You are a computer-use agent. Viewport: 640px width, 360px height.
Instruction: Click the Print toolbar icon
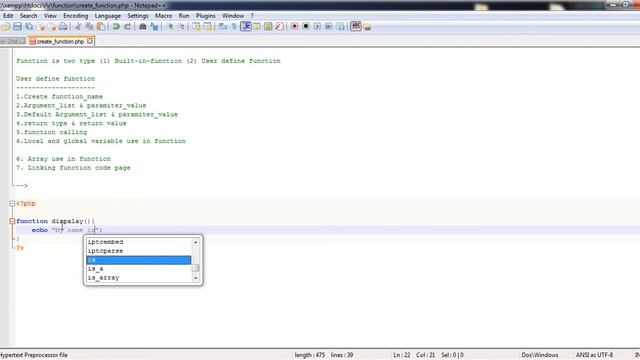[63, 27]
